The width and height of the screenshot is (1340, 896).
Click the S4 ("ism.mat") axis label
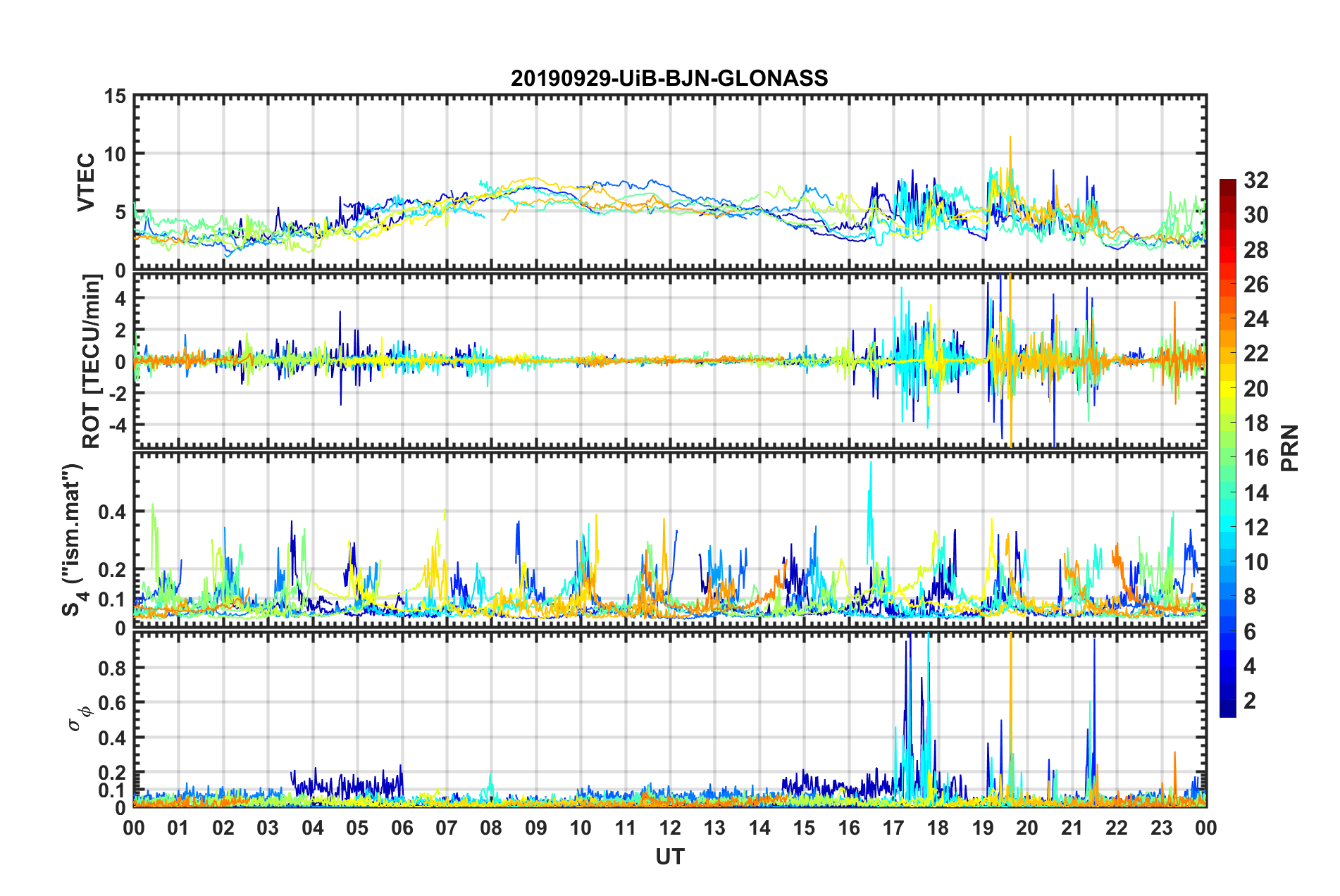tap(73, 540)
